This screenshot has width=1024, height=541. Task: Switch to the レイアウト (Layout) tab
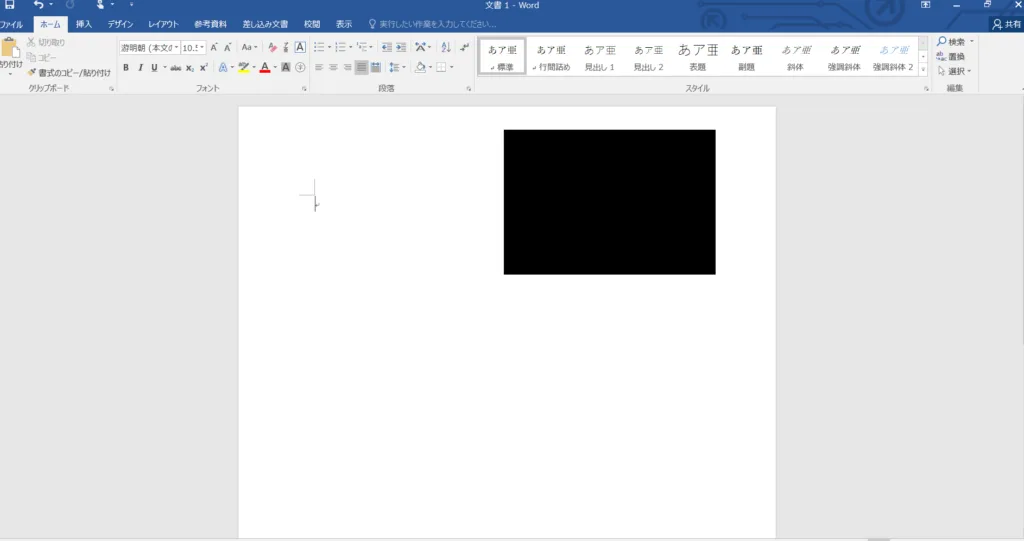click(x=164, y=23)
